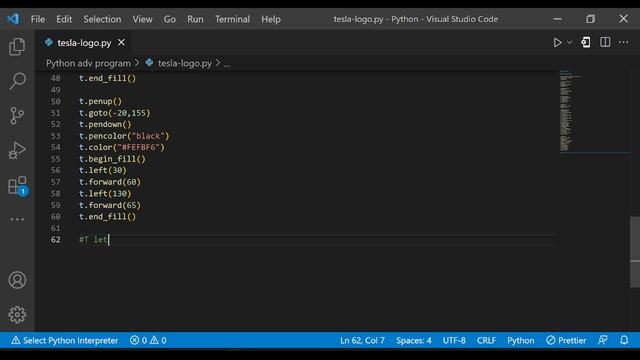This screenshot has width=640, height=360.
Task: Open the Manage gear menu
Action: 17,314
